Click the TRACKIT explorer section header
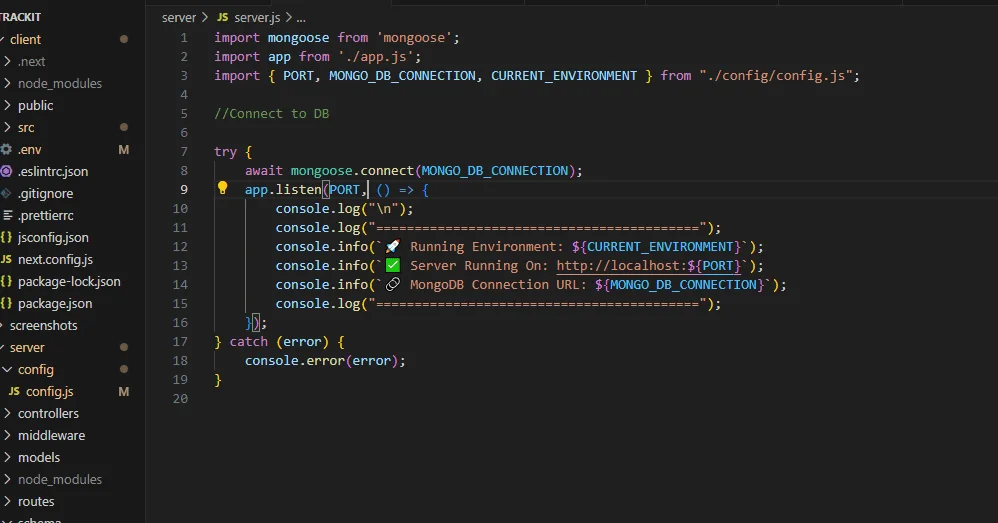 click(x=20, y=17)
